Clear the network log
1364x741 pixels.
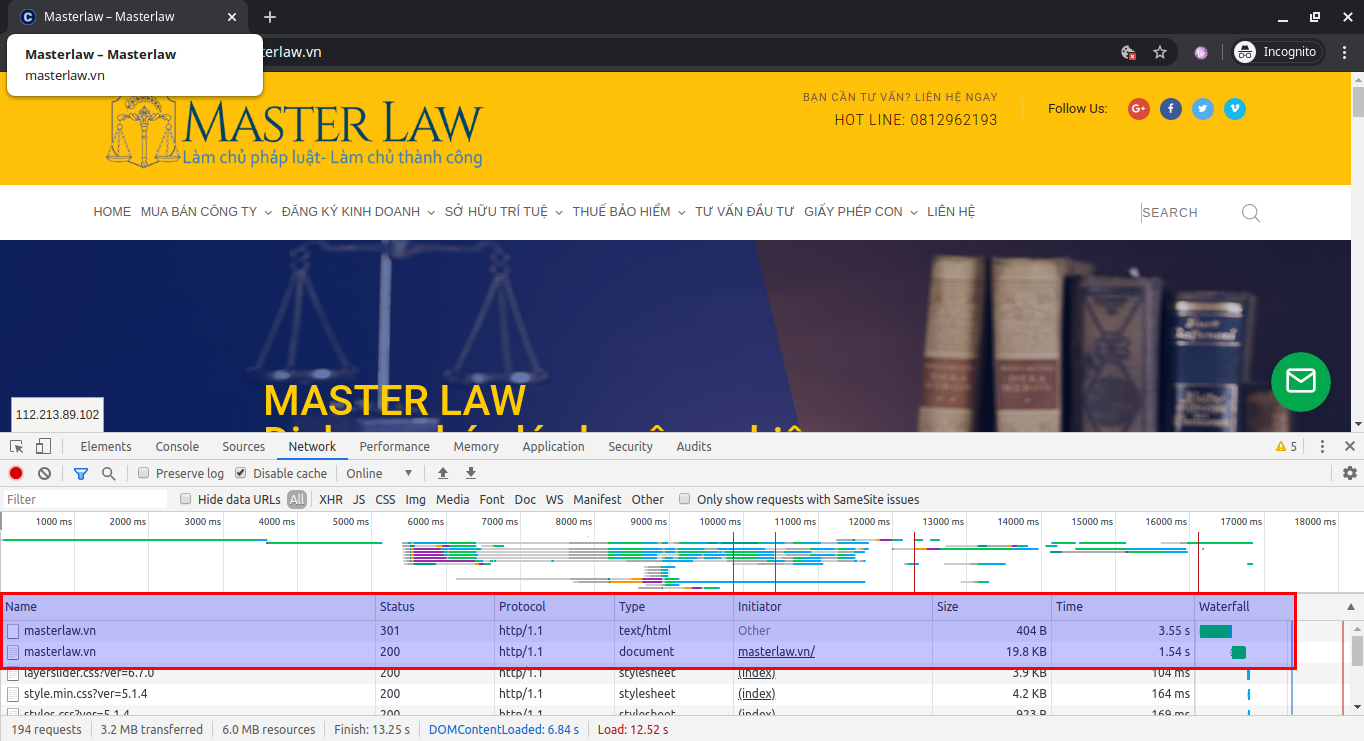coord(44,473)
